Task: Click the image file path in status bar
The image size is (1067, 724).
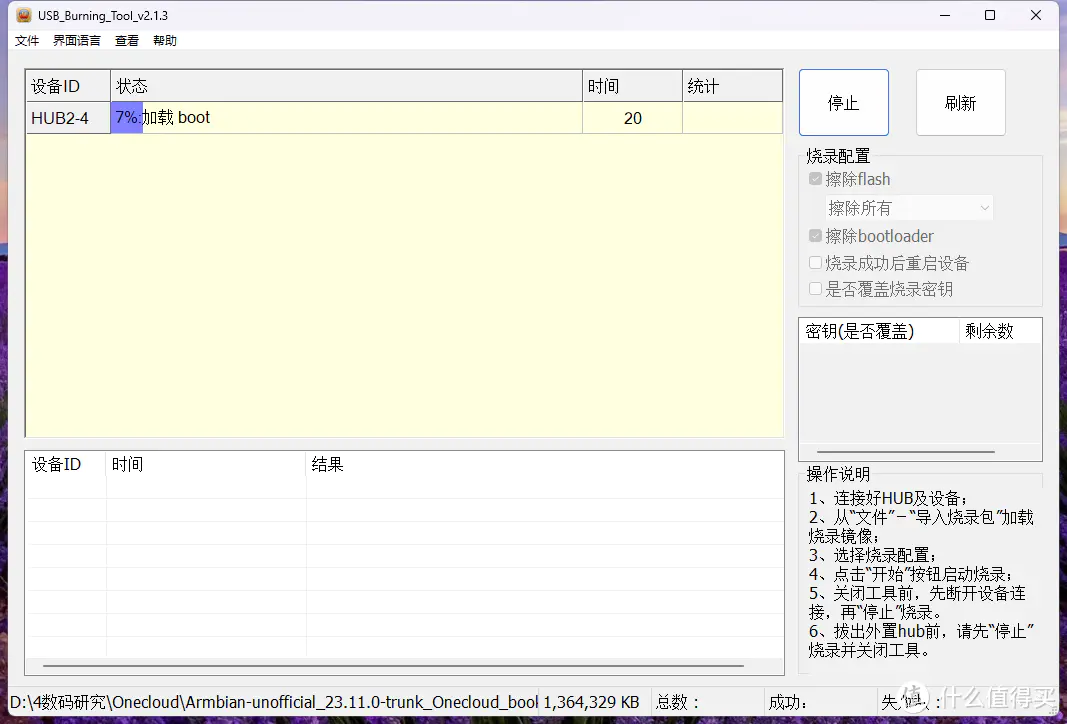Action: click(274, 702)
